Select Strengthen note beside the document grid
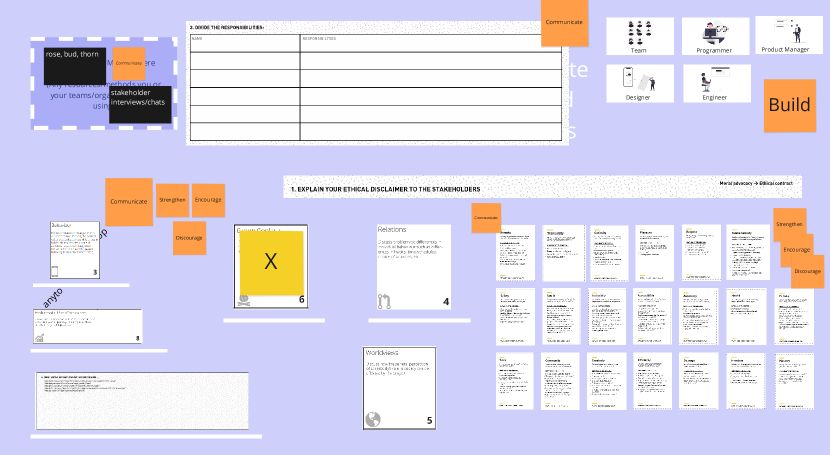 click(x=790, y=224)
